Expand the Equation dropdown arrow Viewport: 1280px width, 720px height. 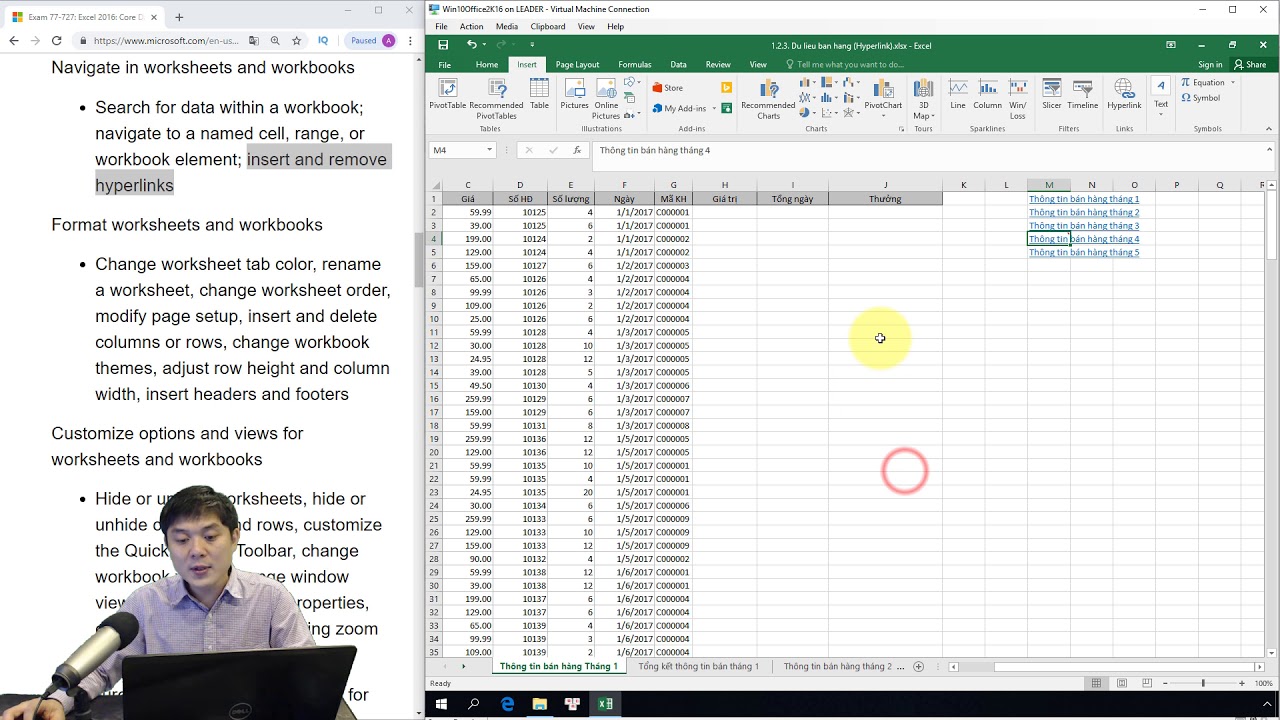pos(1232,82)
